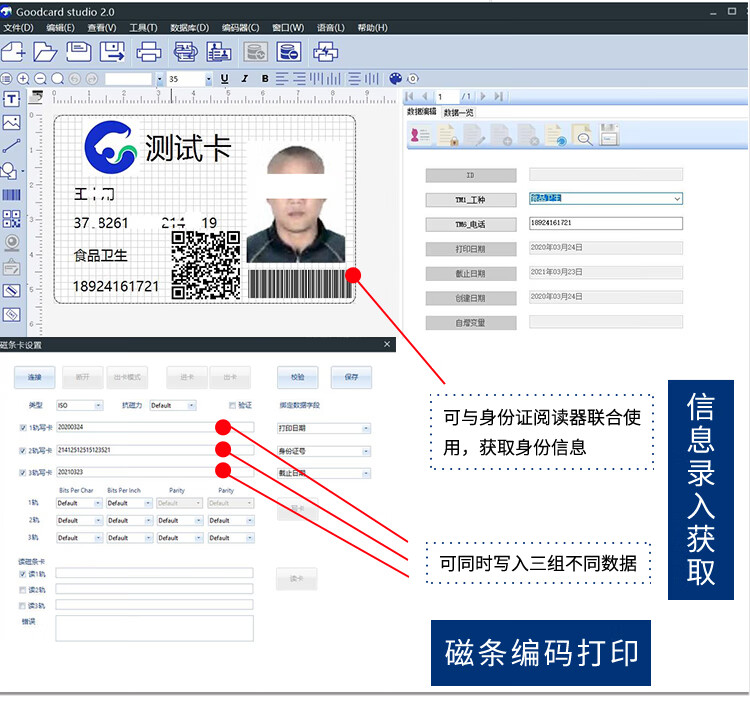
Task: Click the 读1轨 output field
Action: point(154,573)
